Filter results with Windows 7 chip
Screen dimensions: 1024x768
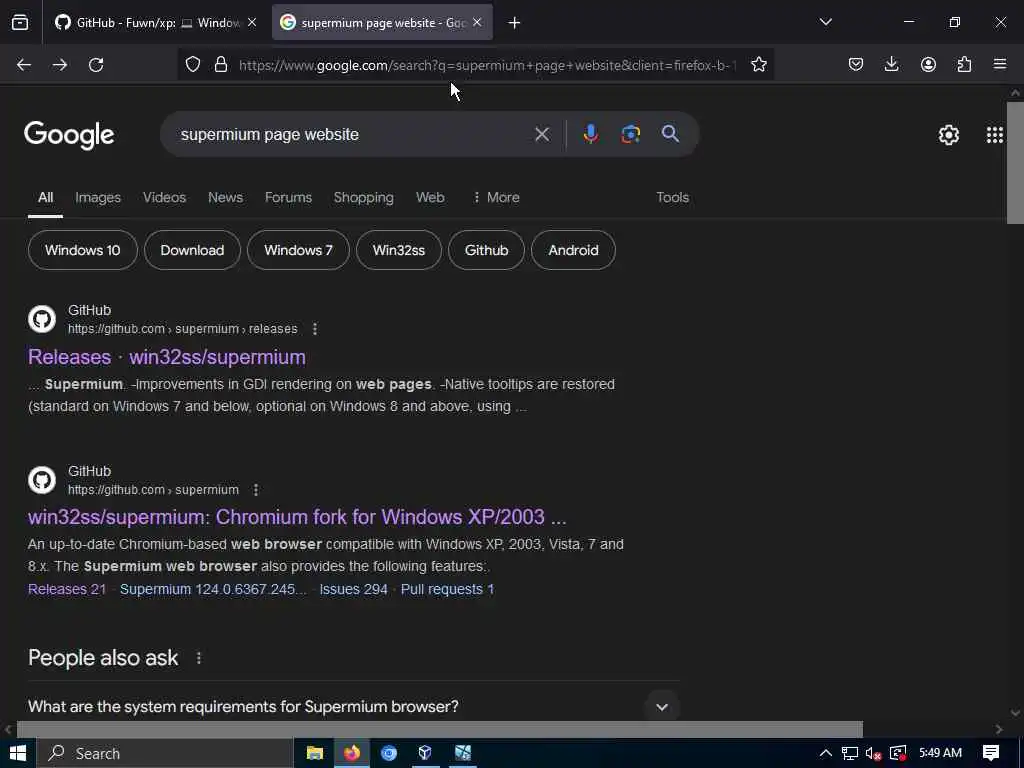(x=298, y=250)
